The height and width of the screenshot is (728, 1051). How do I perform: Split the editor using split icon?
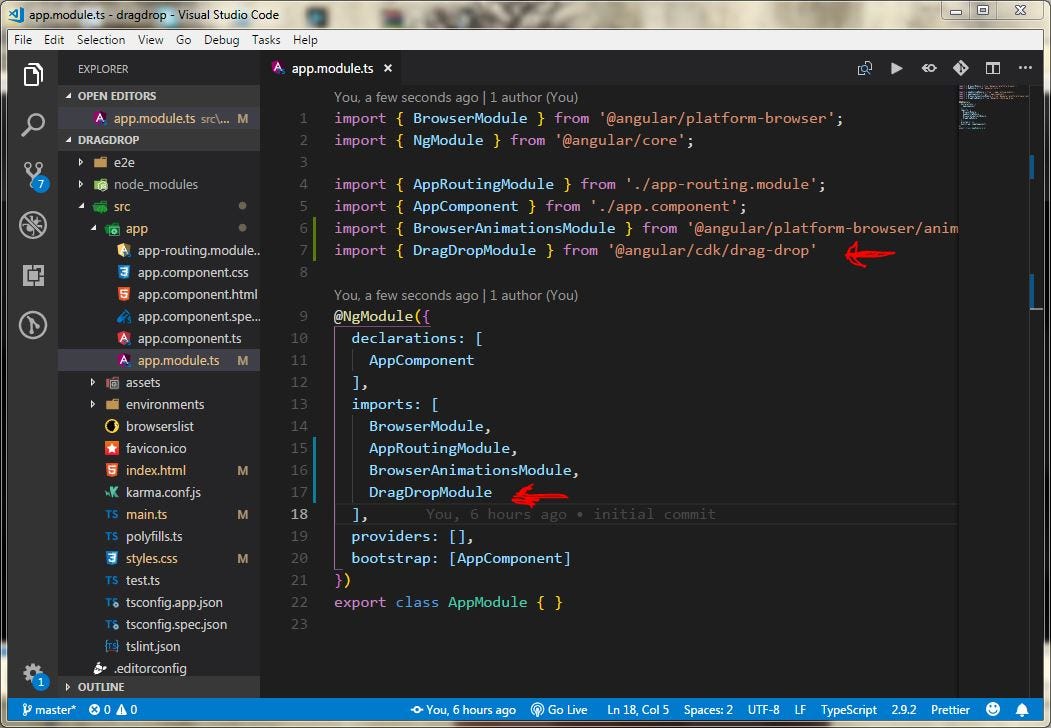[x=993, y=68]
